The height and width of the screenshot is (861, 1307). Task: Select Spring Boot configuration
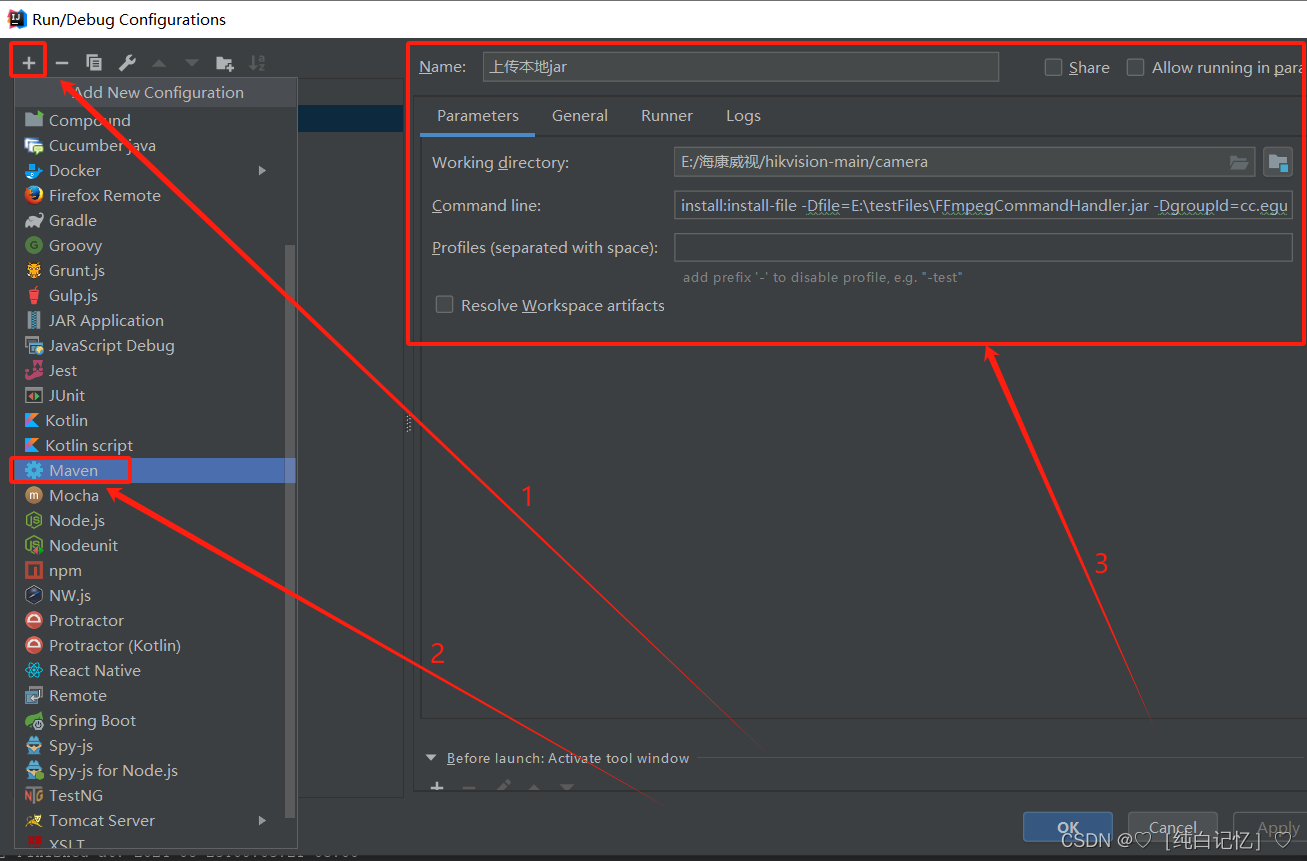coord(155,720)
